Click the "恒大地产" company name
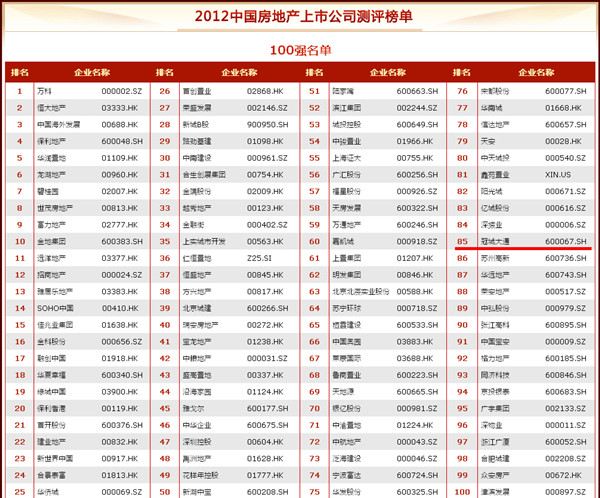Screen dimensions: 600x498 pos(51,108)
